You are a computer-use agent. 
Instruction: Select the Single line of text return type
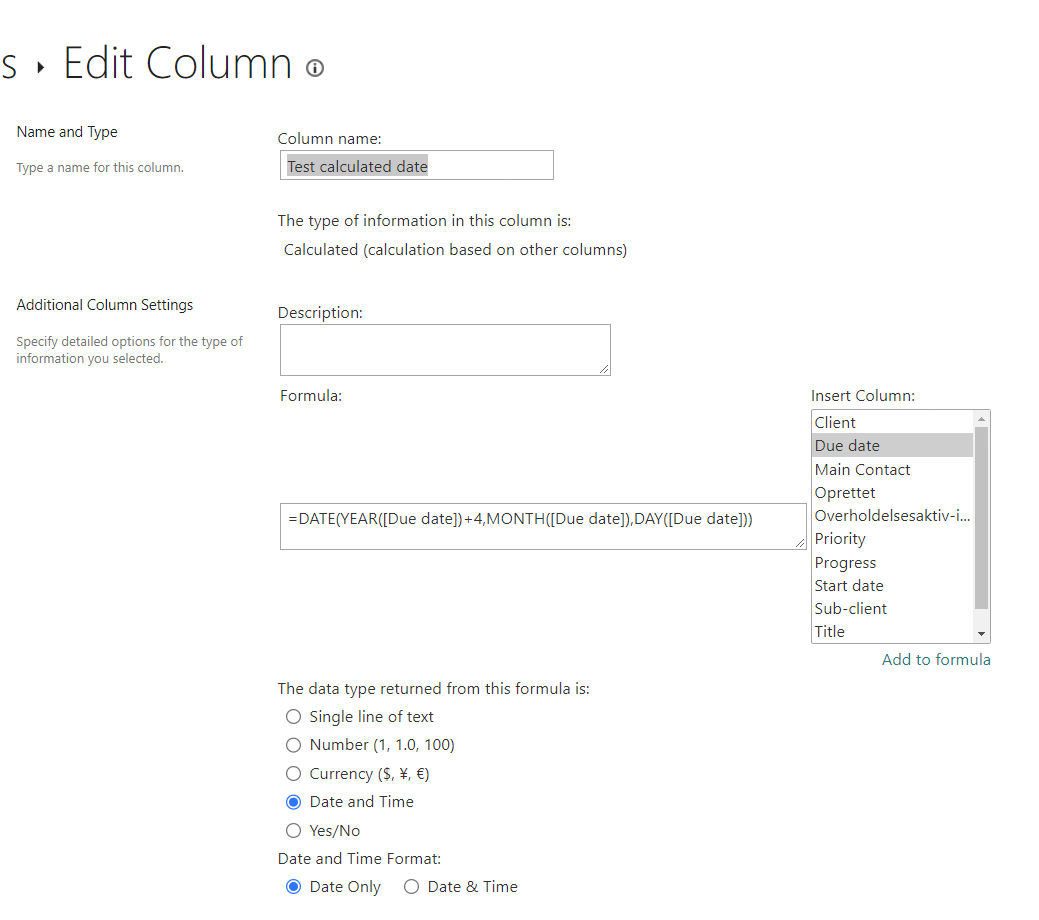(293, 716)
